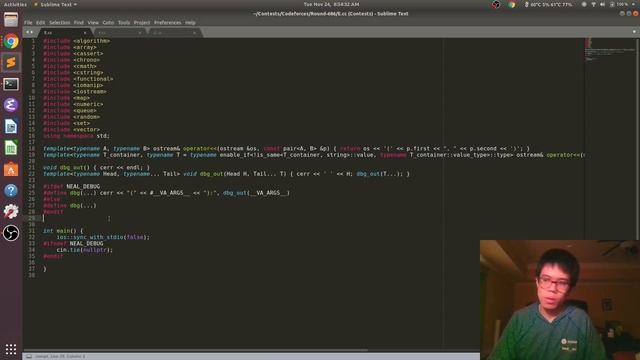
Task: Click '#include <functional>' on line 7
Action: click(x=78, y=79)
